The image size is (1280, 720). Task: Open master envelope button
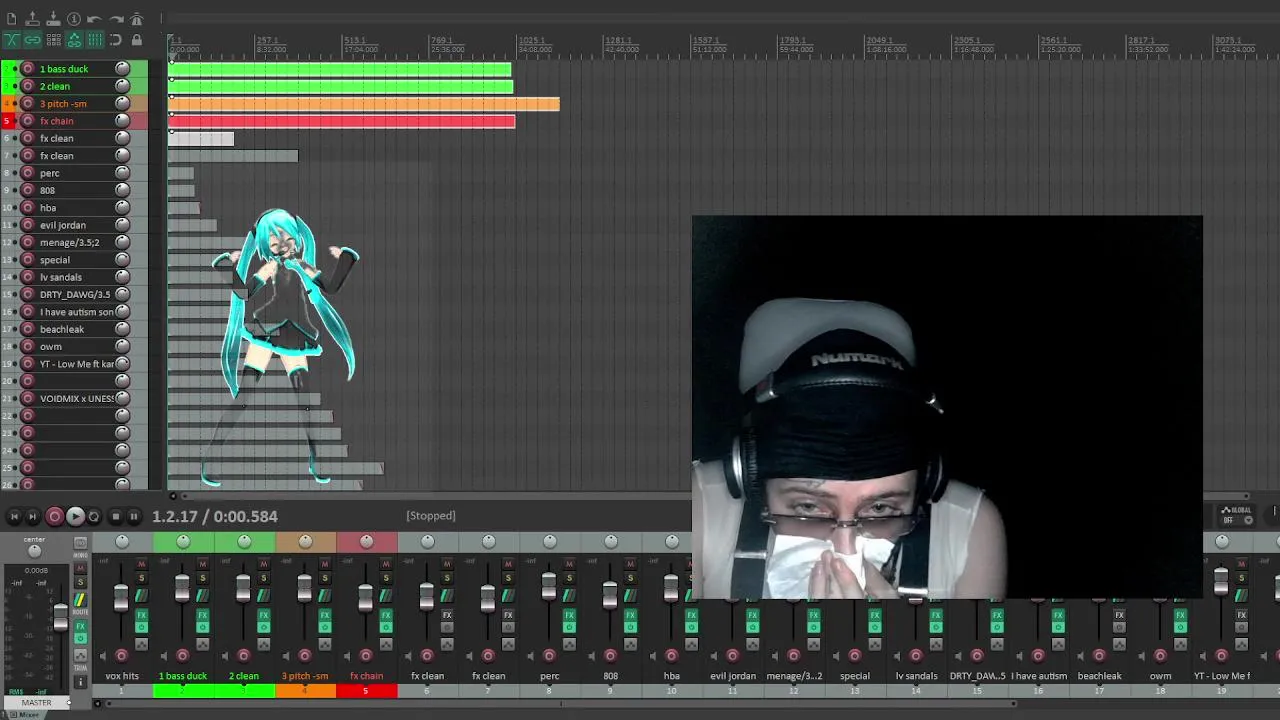[x=80, y=655]
